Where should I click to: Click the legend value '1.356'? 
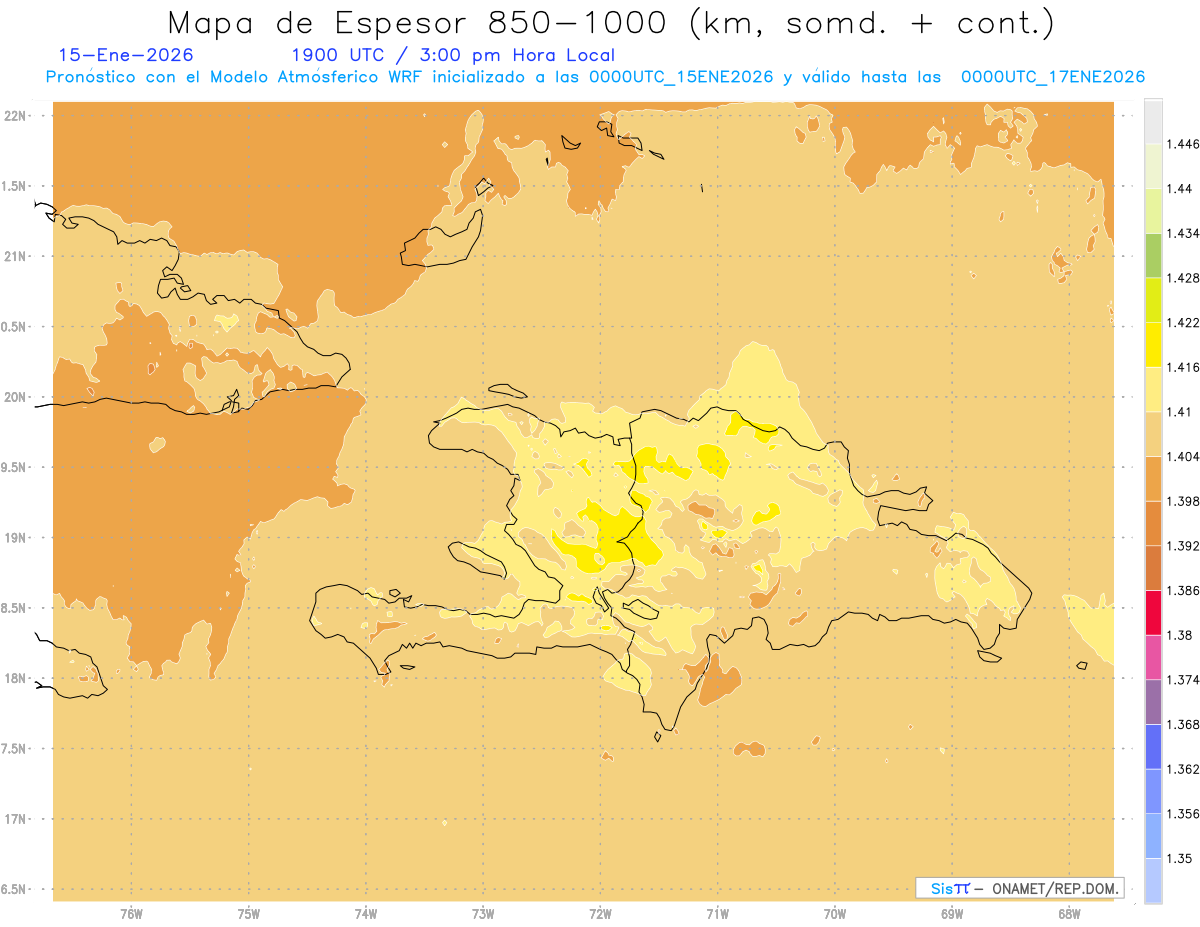click(1183, 814)
